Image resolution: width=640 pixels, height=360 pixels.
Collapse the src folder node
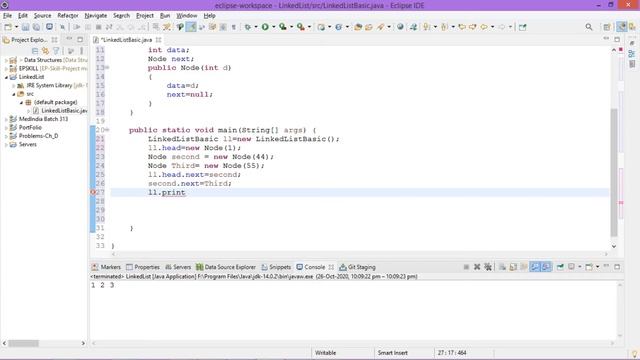tap(13, 94)
